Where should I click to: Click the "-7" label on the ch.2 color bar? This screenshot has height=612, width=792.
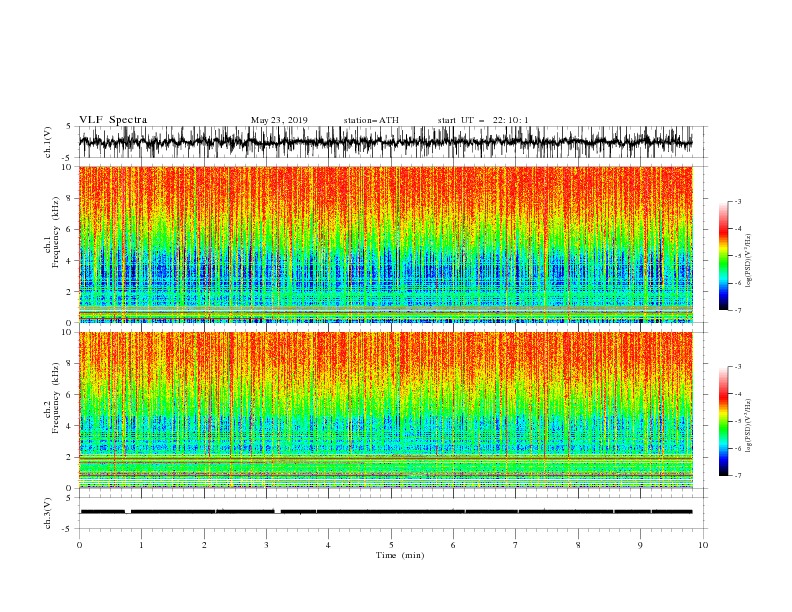(738, 475)
